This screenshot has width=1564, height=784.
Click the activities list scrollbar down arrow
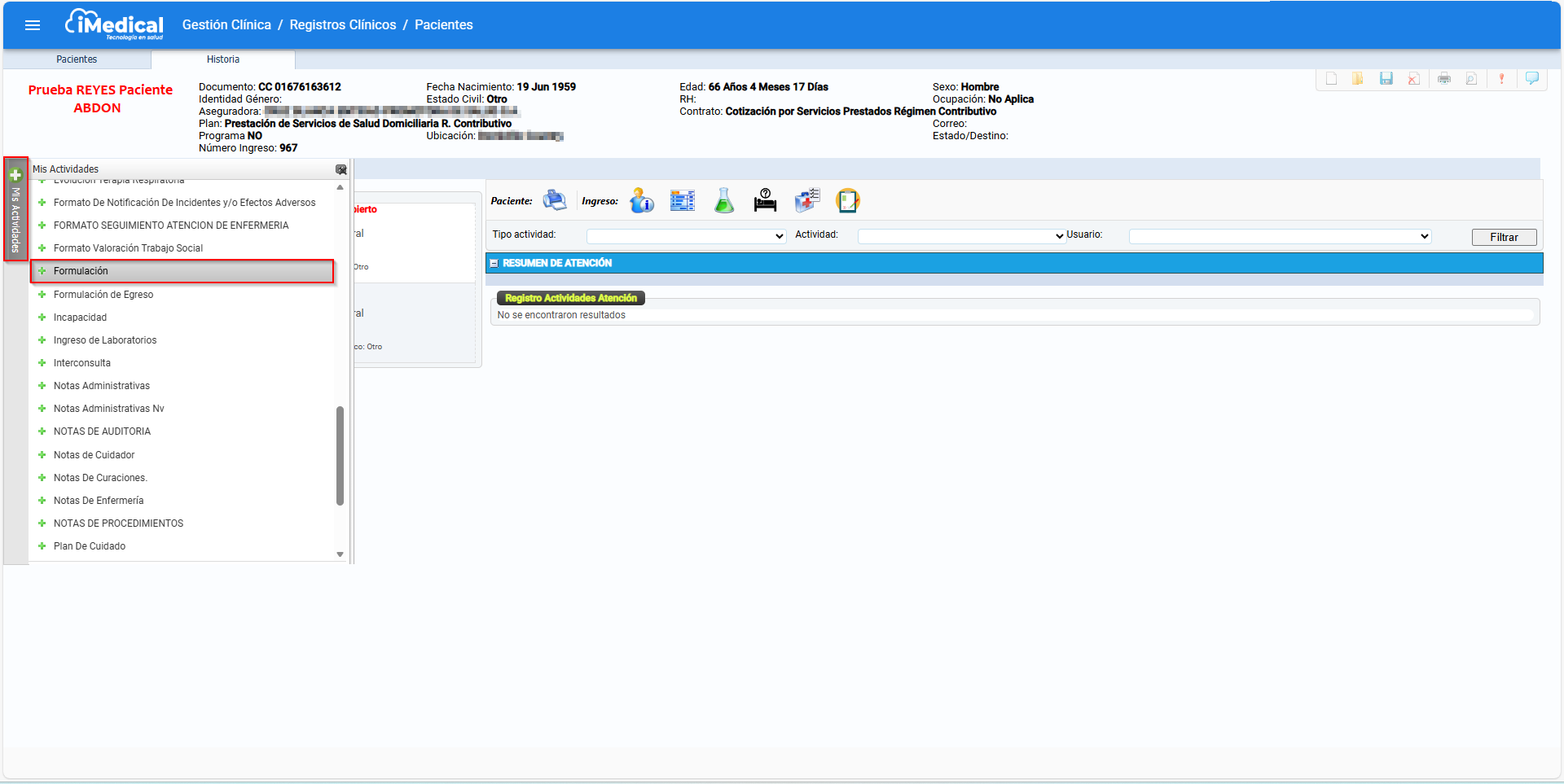pos(340,554)
